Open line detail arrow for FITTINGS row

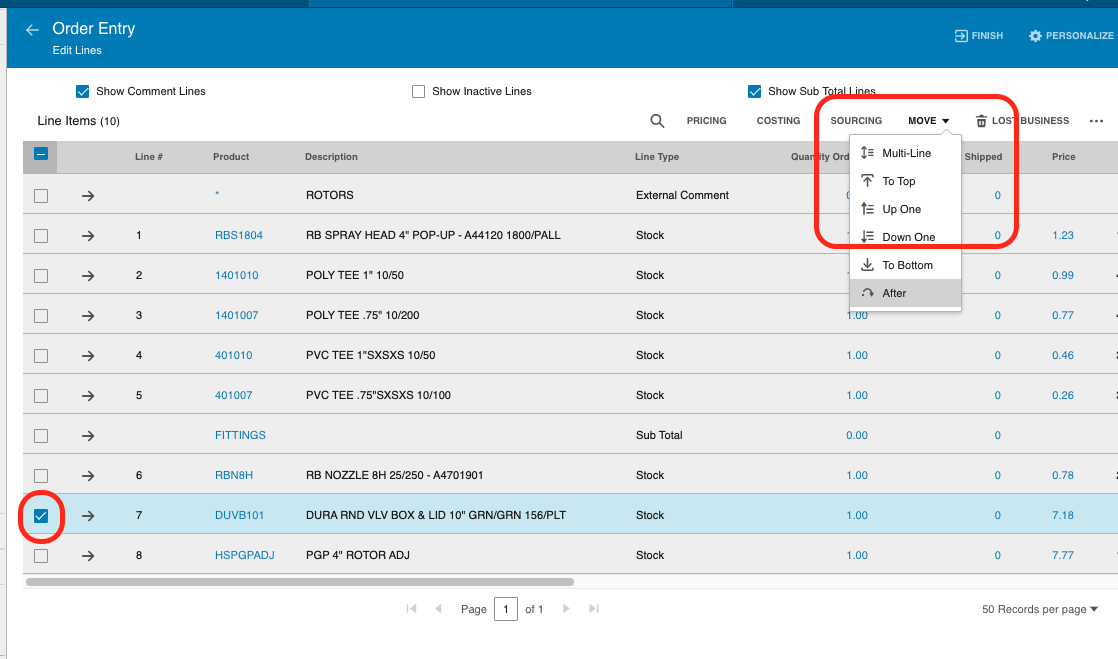tap(88, 435)
